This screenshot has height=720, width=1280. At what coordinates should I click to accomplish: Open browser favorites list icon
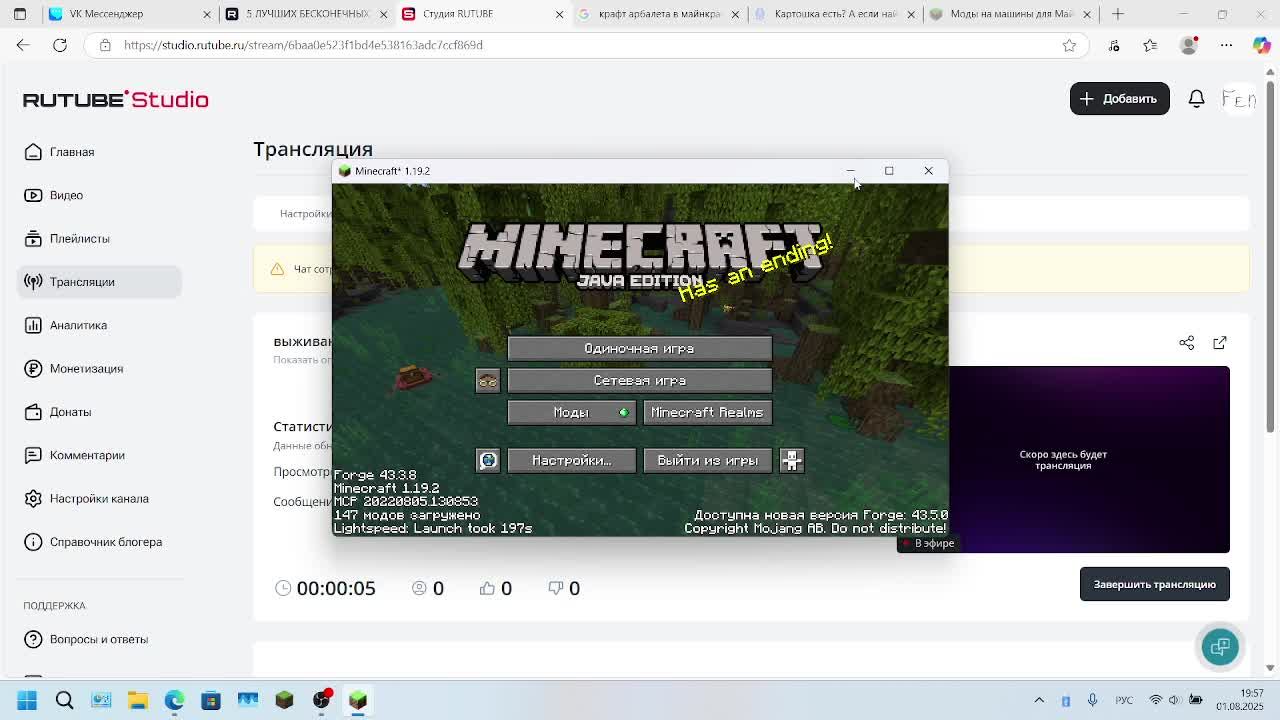1150,45
